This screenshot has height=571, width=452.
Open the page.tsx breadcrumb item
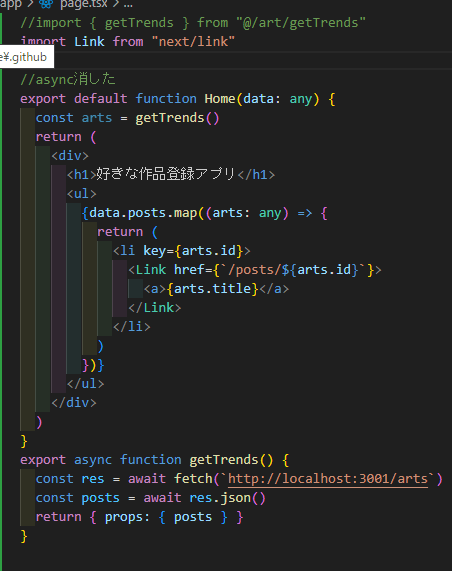[84, 4]
